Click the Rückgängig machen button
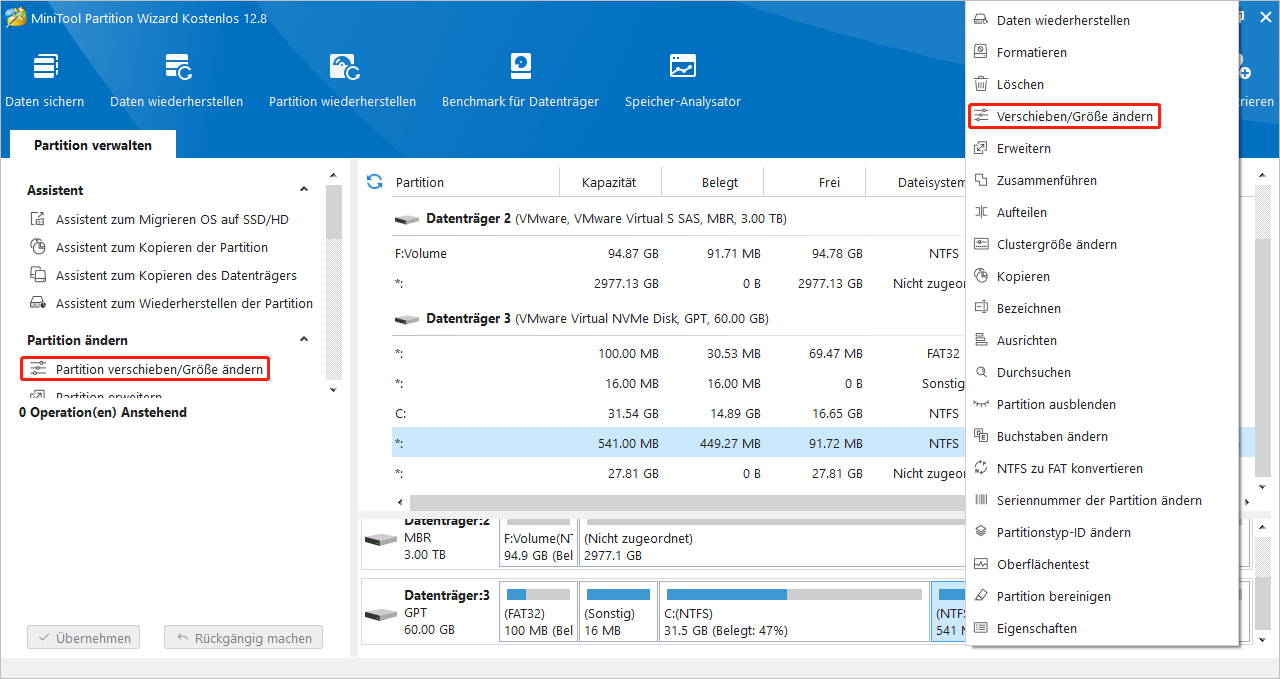The height and width of the screenshot is (679, 1280). coord(244,637)
